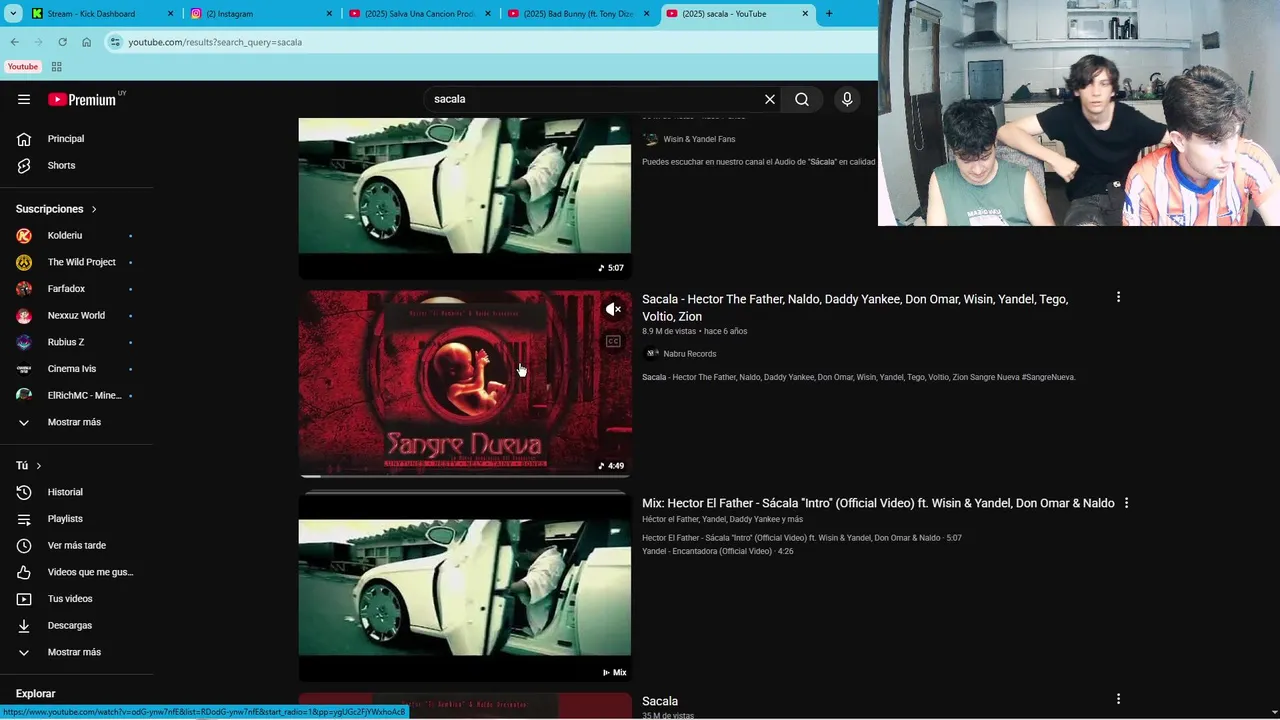This screenshot has width=1280, height=720.
Task: Switch to Stream - Kick Dashboard tab
Action: click(x=91, y=14)
